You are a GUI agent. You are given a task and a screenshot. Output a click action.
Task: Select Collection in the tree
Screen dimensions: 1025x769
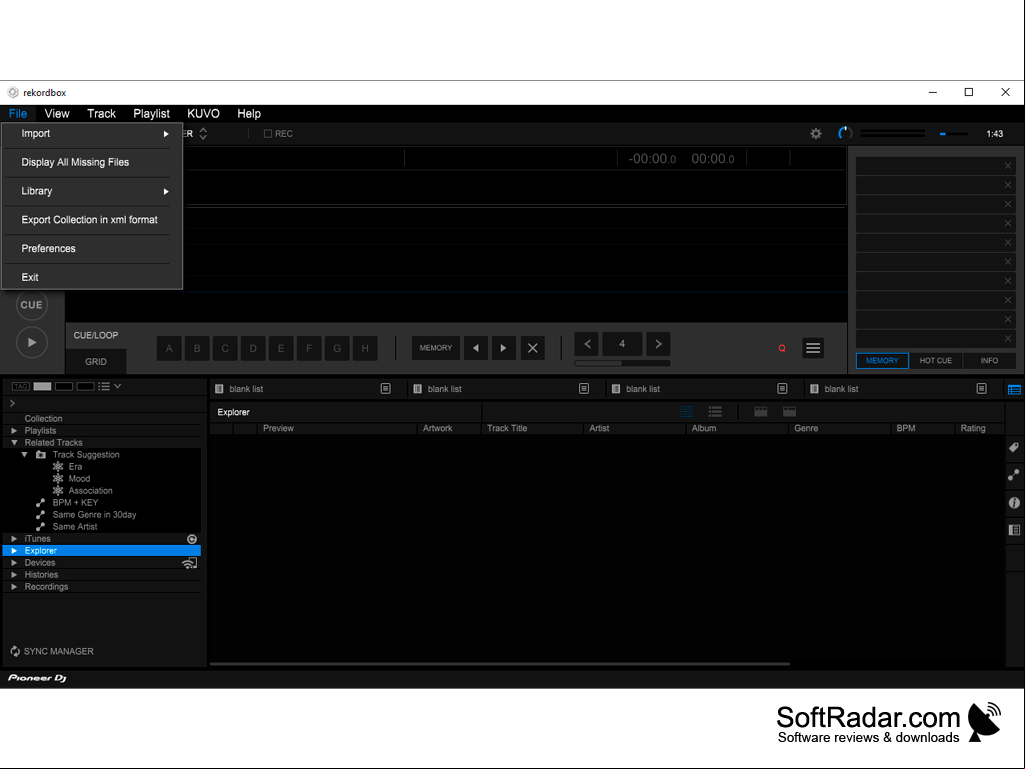pos(44,419)
